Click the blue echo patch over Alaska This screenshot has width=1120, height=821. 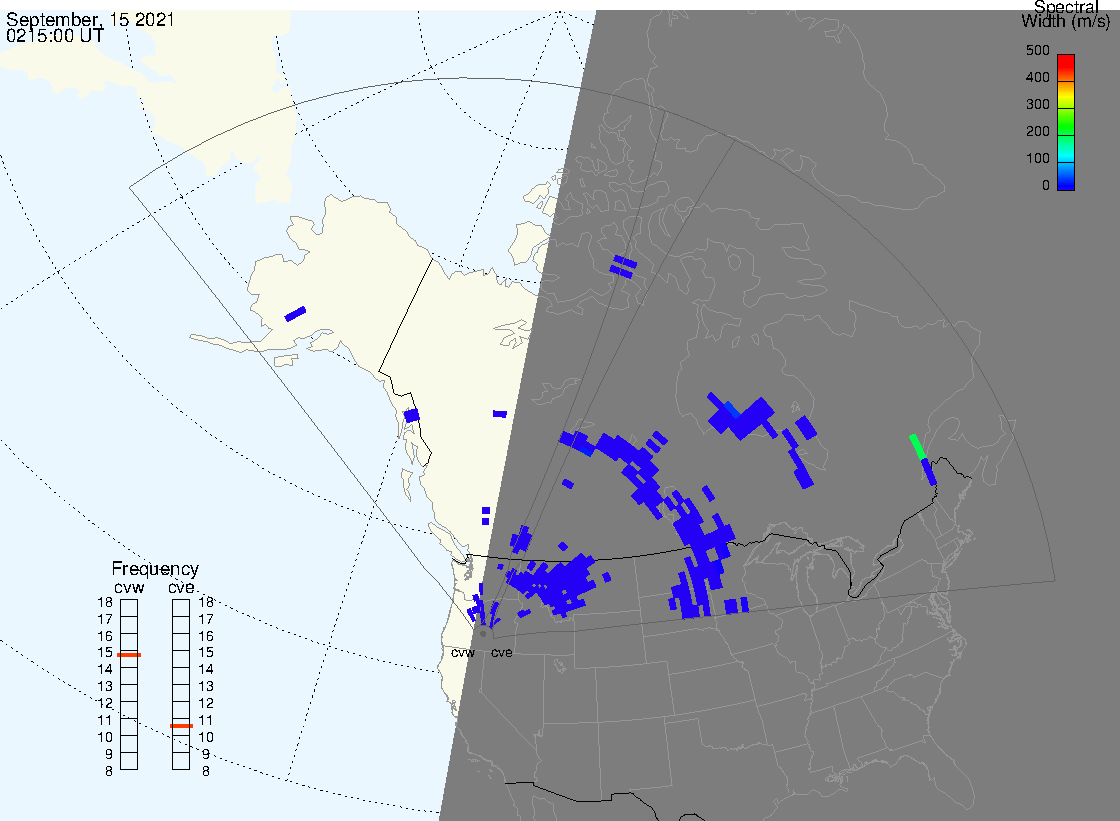(295, 314)
